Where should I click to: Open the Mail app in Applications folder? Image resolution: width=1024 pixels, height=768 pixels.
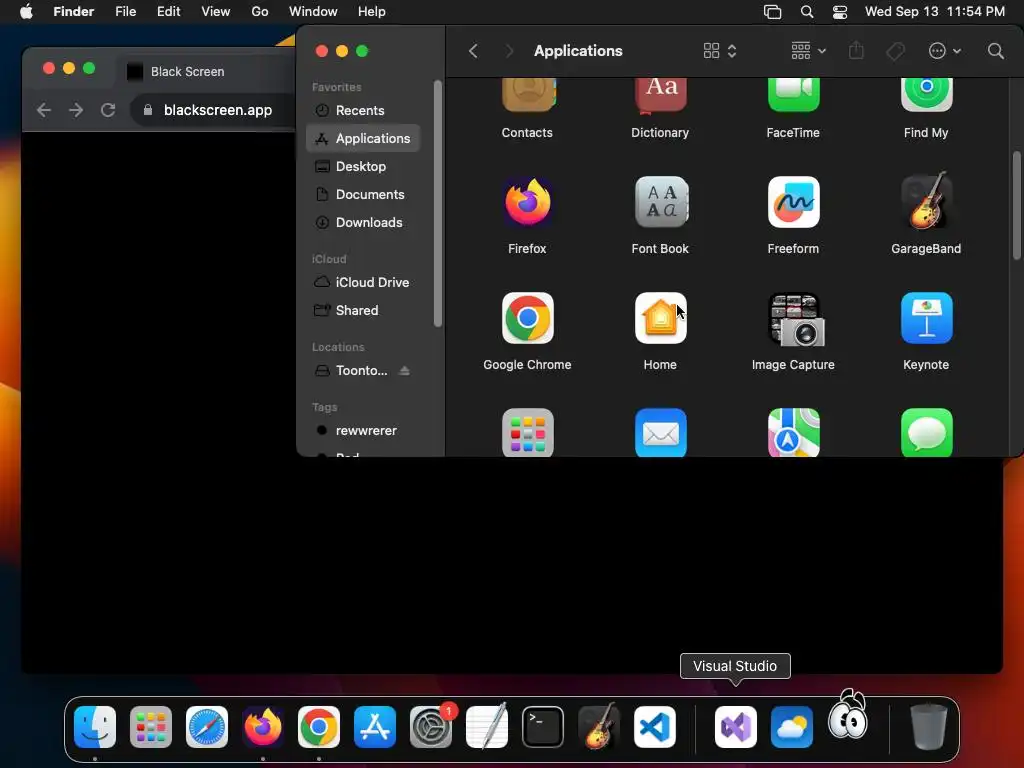(x=660, y=432)
